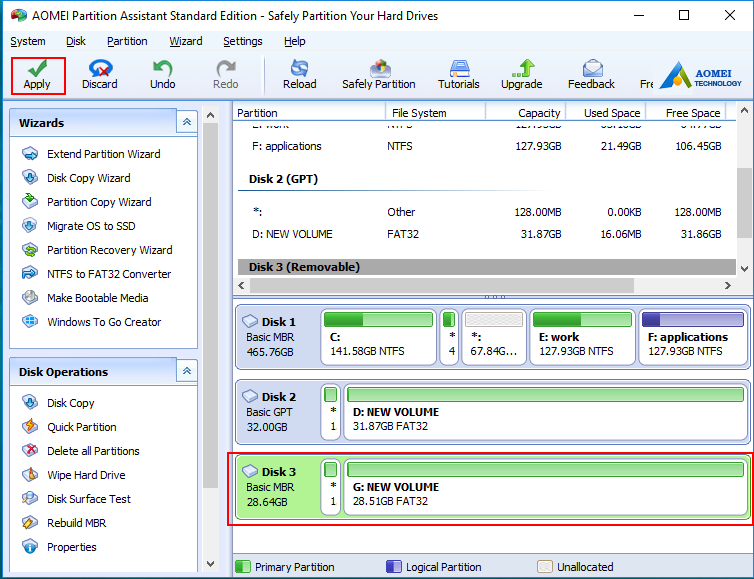Click the Discard toolbar icon
Screen dimensions: 754x579
tap(100, 76)
